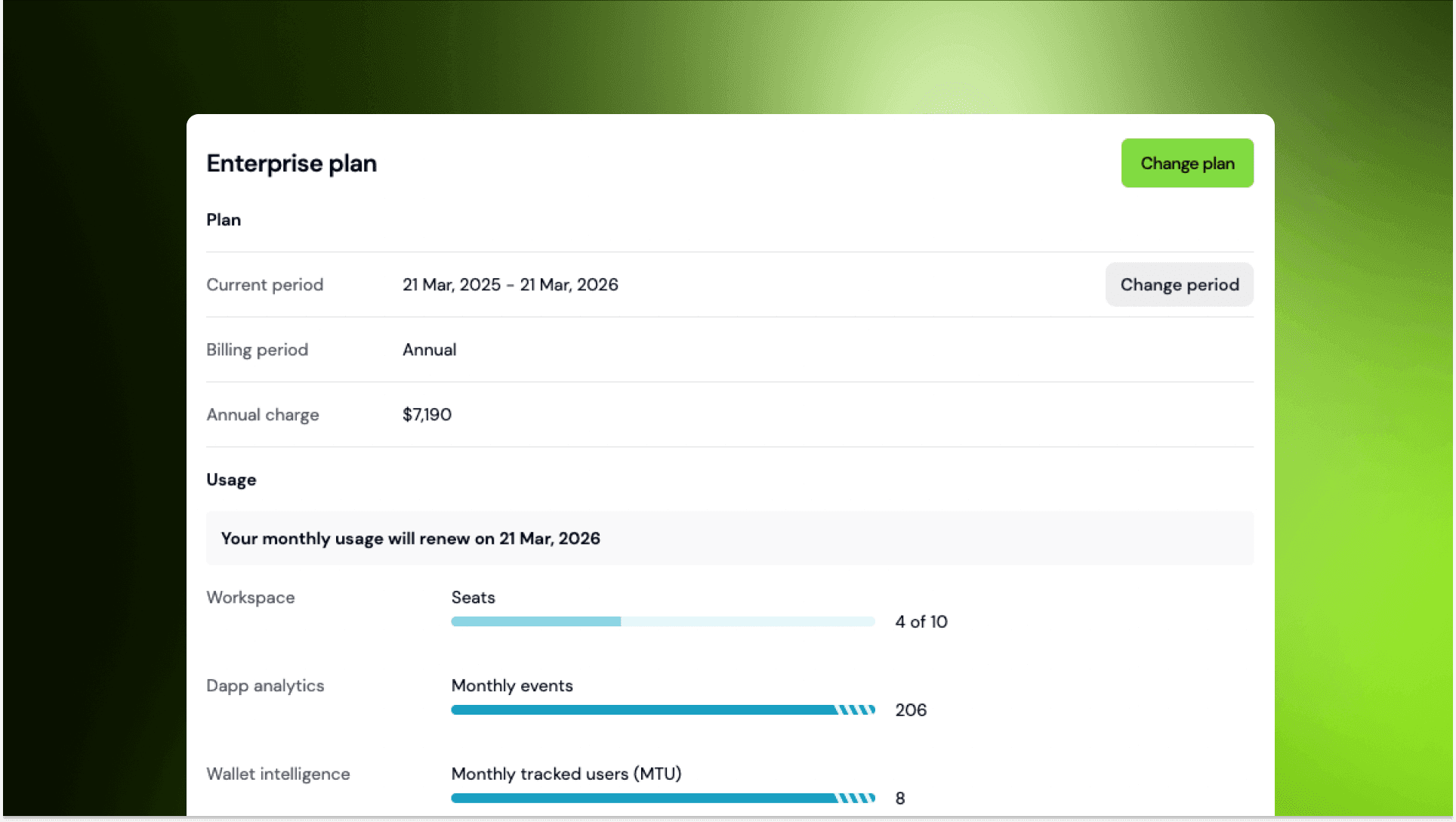The image size is (1456, 822).
Task: Click the 206 monthly events count
Action: (911, 710)
